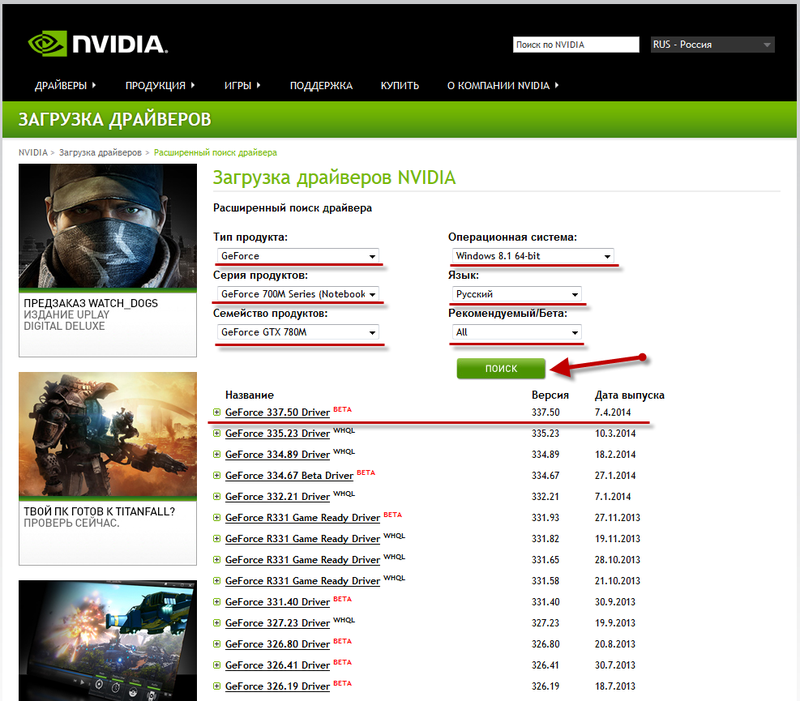Viewport: 800px width, 701px height.
Task: Expand the GeForce 326.41 Driver row
Action: (217, 665)
